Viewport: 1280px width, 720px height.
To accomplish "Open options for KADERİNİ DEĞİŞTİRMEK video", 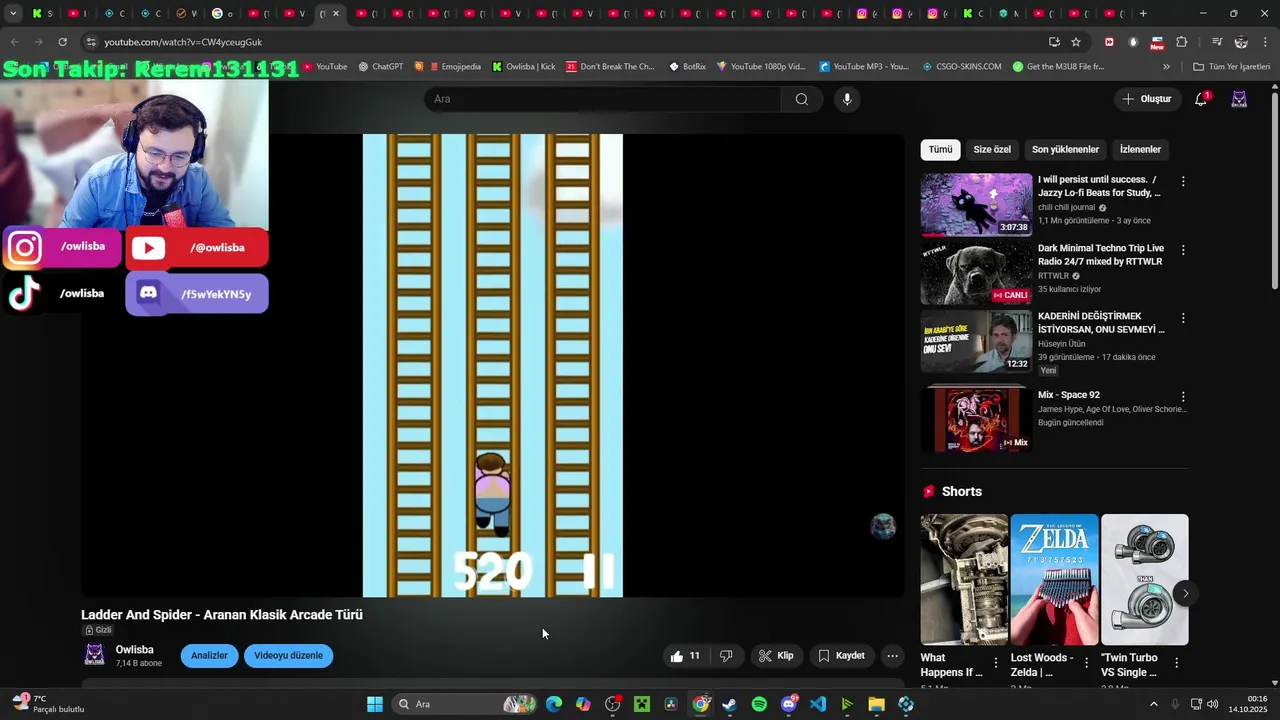I will [x=1183, y=318].
